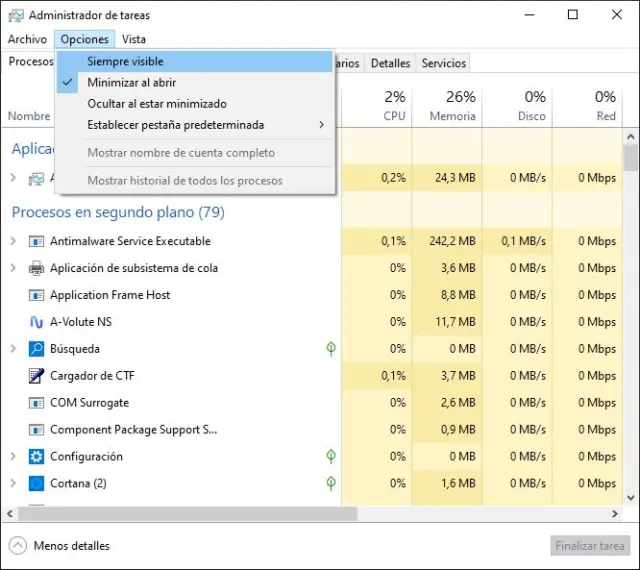Expand the Antimalware Service Executable row

[x=13, y=241]
